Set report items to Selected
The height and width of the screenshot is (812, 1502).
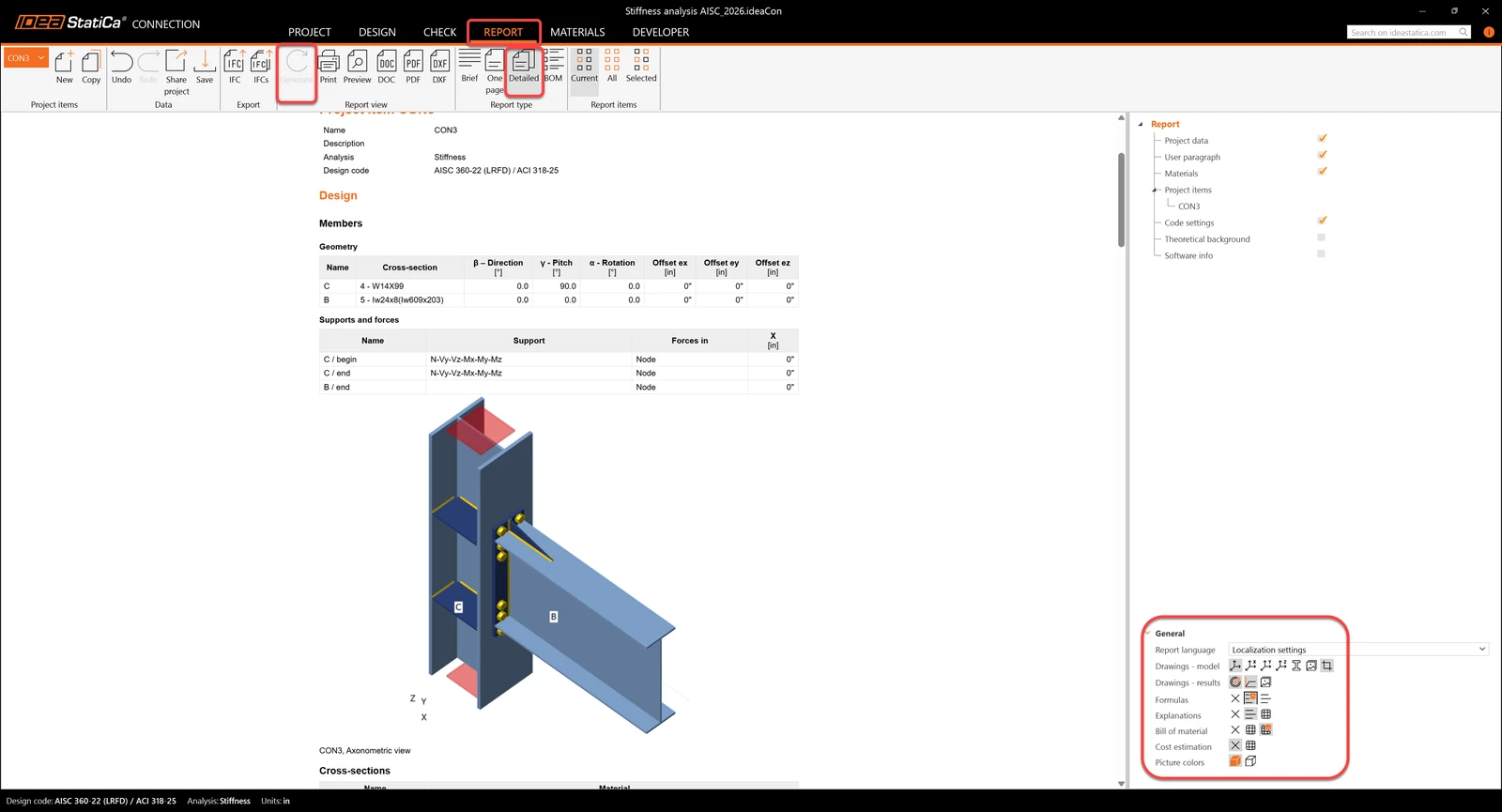coord(641,67)
